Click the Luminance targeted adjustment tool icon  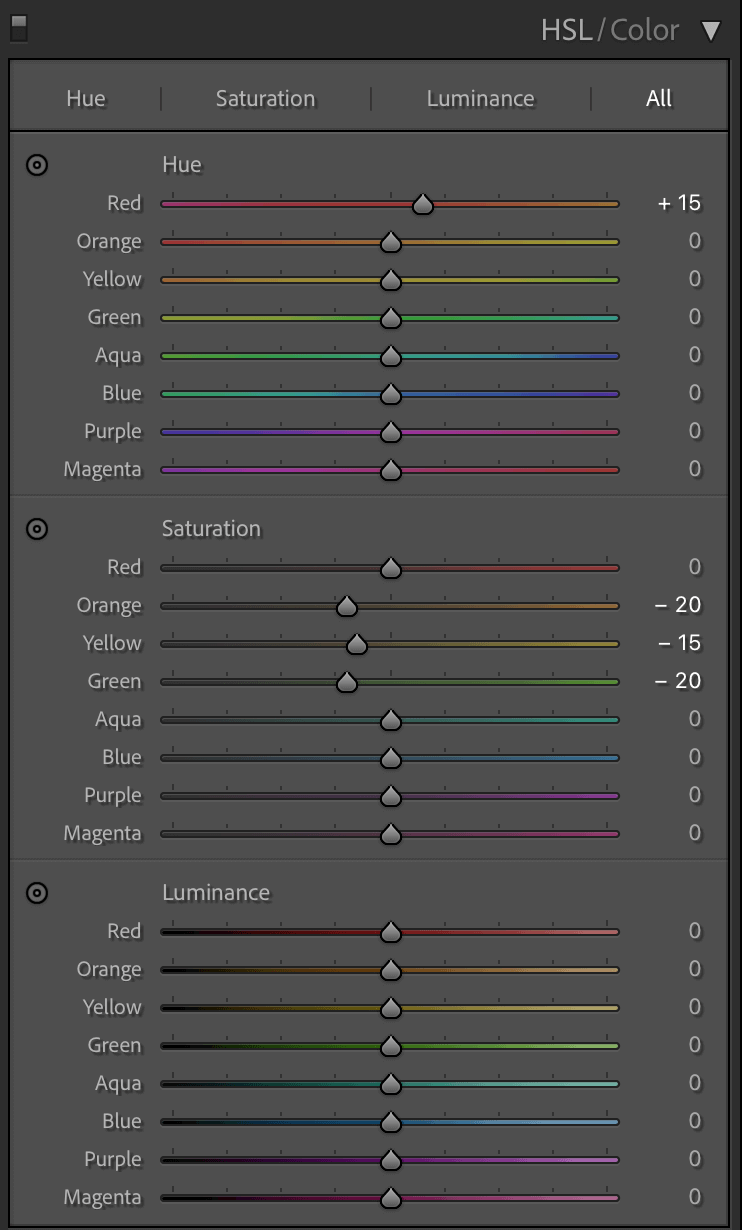[x=37, y=893]
